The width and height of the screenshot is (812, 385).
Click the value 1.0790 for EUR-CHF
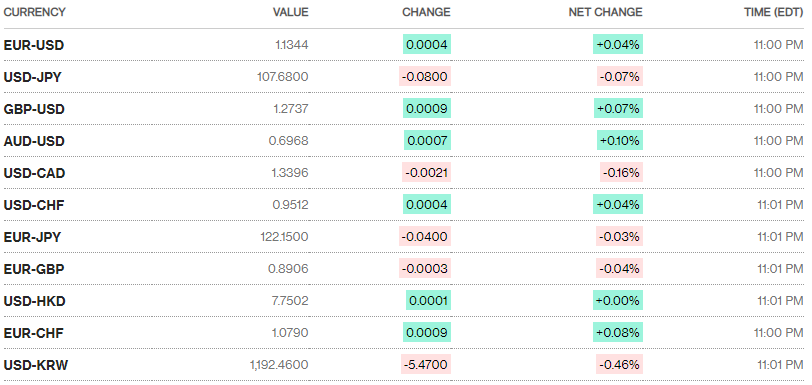291,333
